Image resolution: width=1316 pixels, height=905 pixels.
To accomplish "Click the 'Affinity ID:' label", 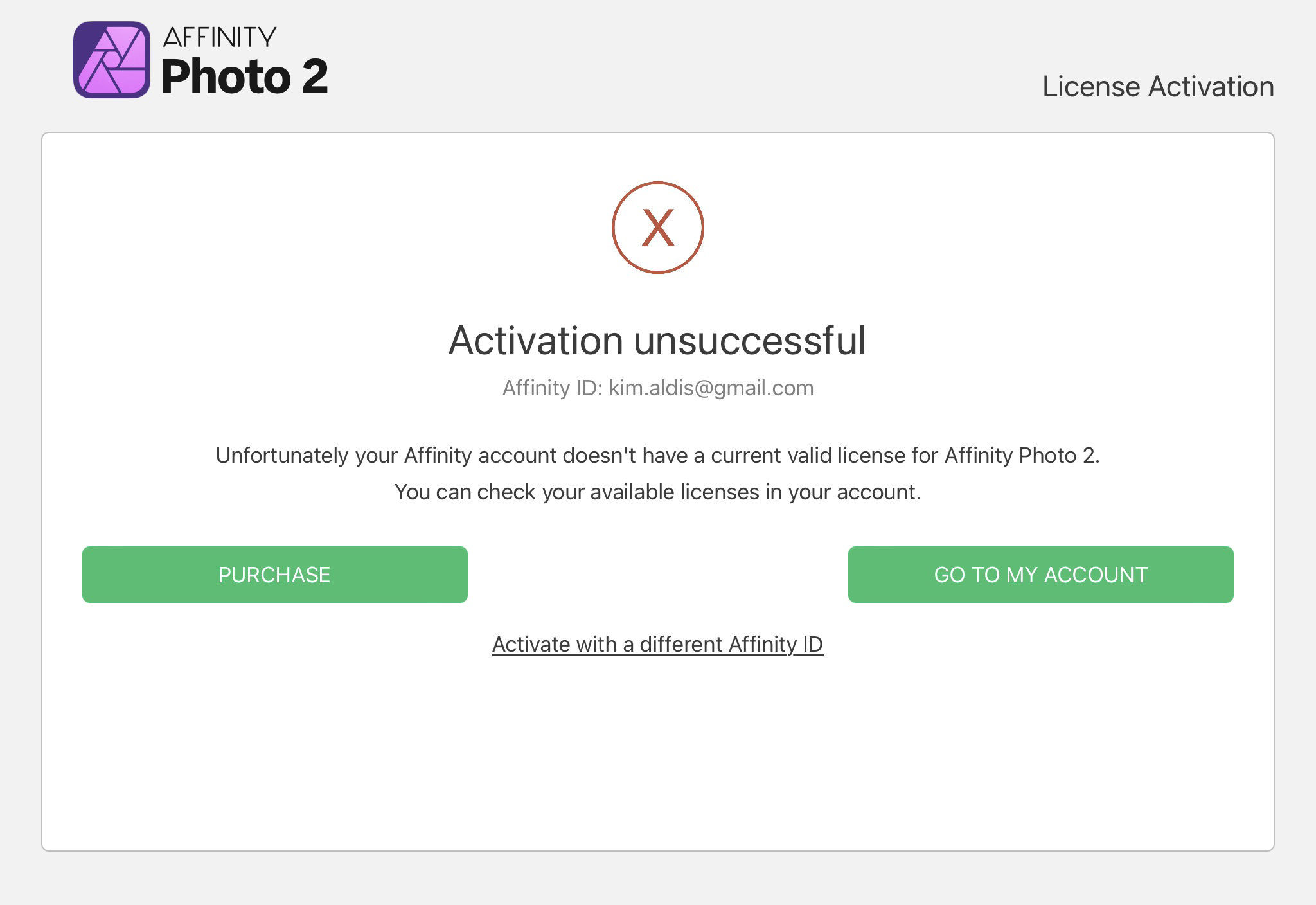I will click(x=552, y=388).
